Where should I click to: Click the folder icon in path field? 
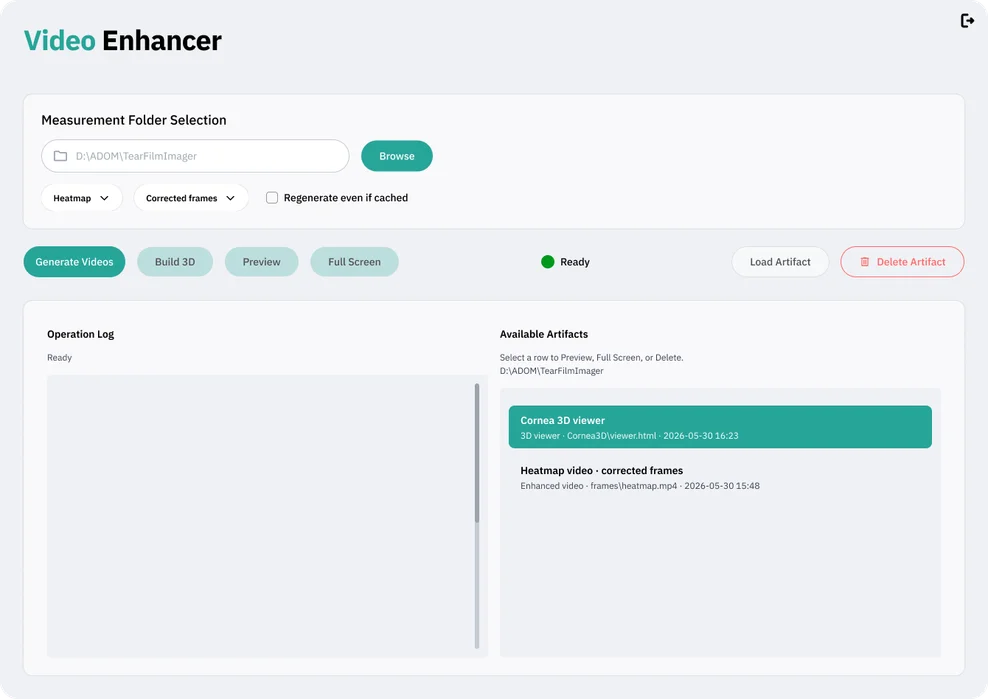coord(60,156)
